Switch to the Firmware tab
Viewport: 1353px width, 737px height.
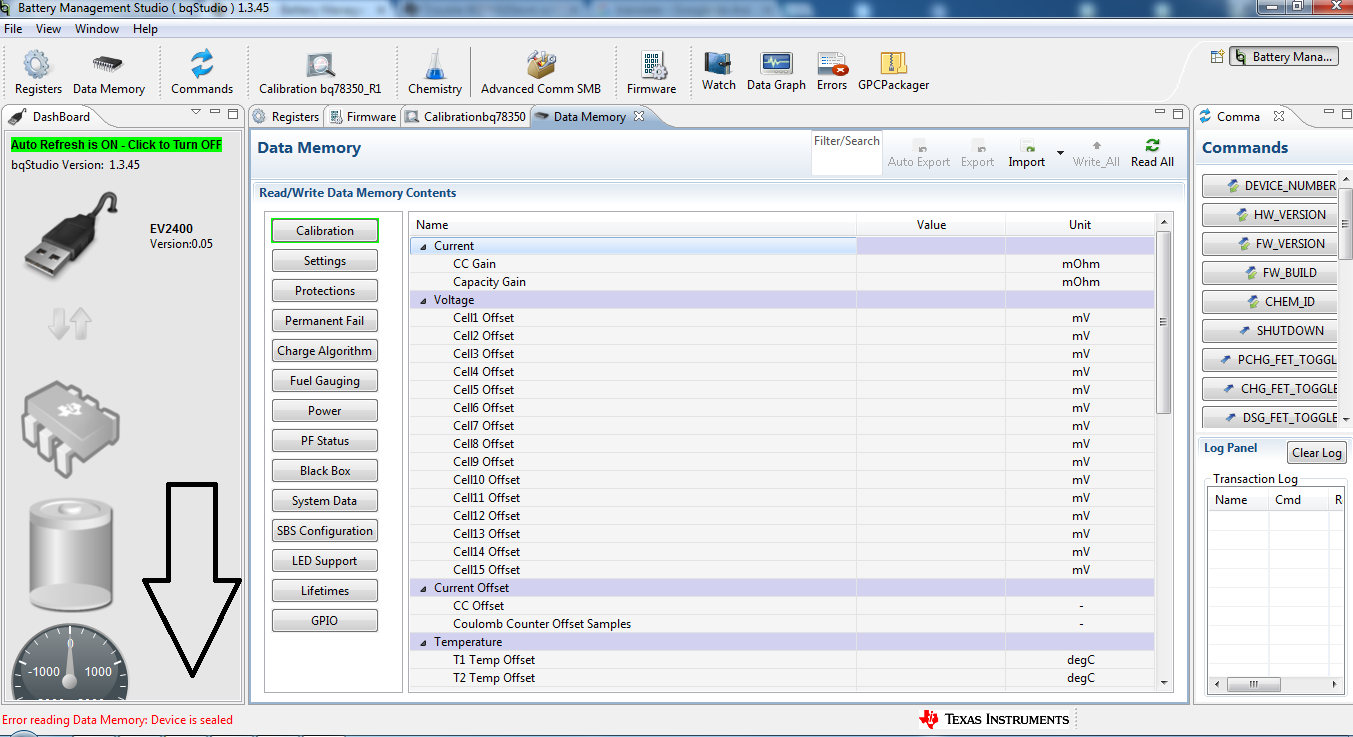coord(363,117)
